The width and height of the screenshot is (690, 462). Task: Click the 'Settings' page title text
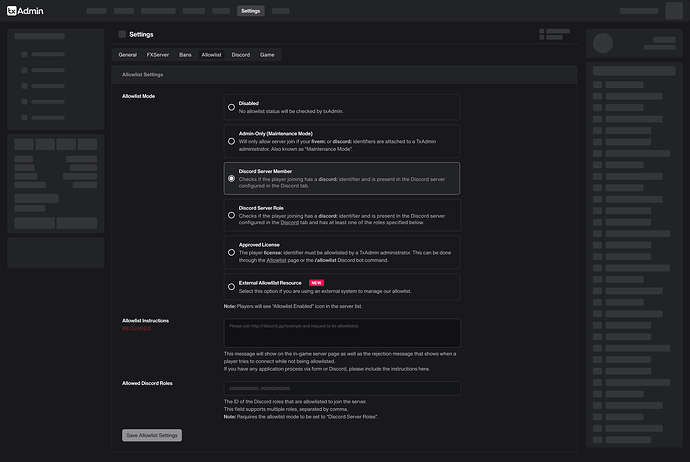pyautogui.click(x=141, y=34)
